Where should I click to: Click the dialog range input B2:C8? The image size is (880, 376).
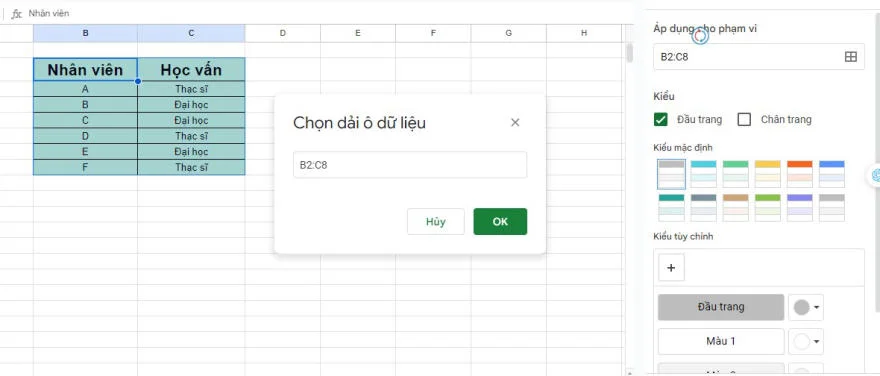click(410, 165)
